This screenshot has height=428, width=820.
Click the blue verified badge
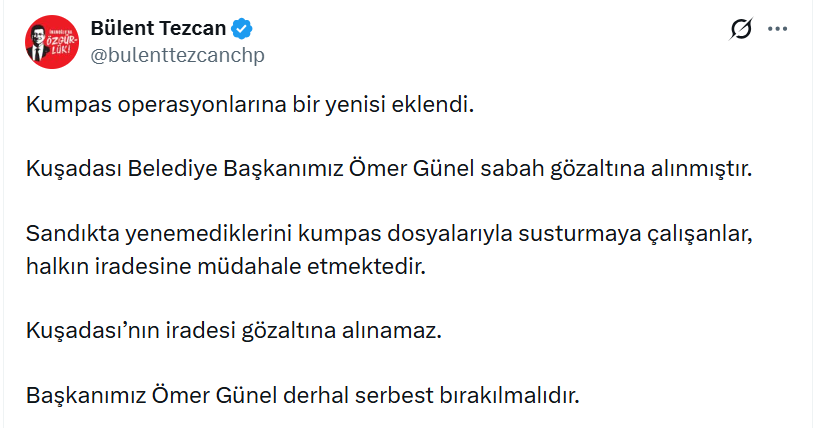coord(243,29)
